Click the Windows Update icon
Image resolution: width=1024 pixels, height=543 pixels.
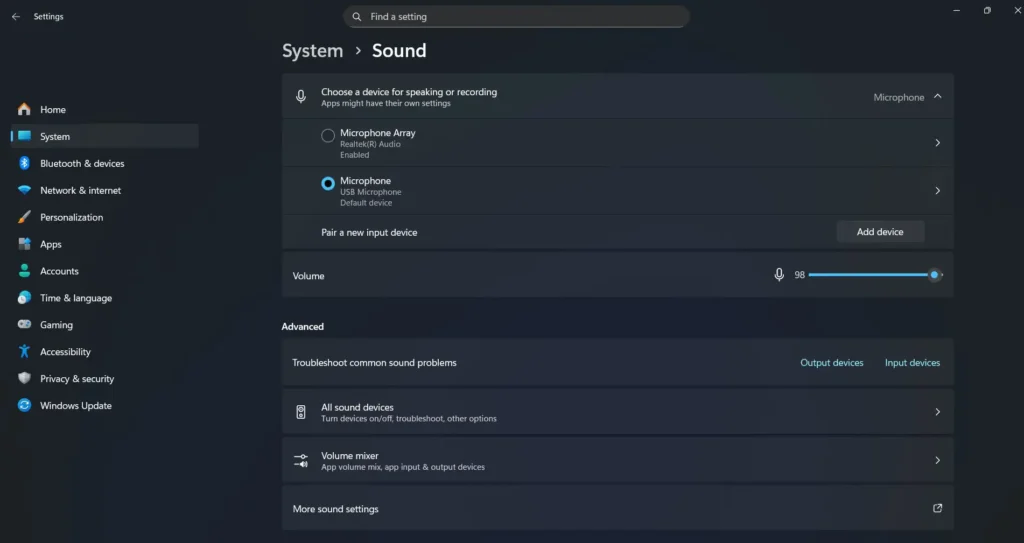pos(24,406)
